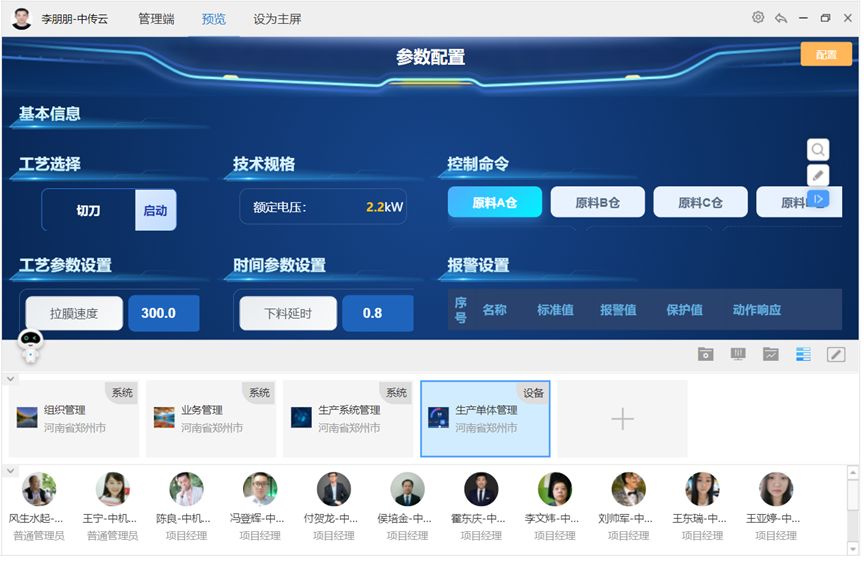Toggle the 启动 button for 切刀

(x=155, y=211)
